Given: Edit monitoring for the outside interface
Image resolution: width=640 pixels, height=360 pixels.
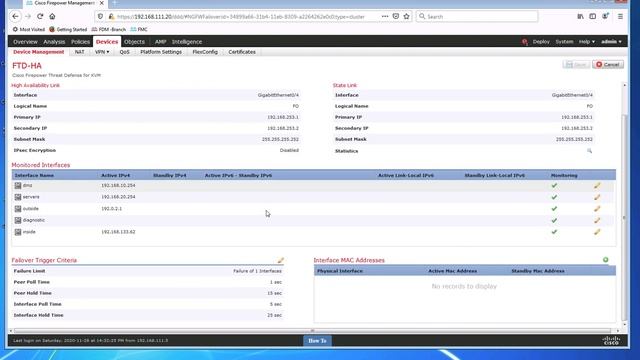Looking at the screenshot, I should (x=597, y=209).
